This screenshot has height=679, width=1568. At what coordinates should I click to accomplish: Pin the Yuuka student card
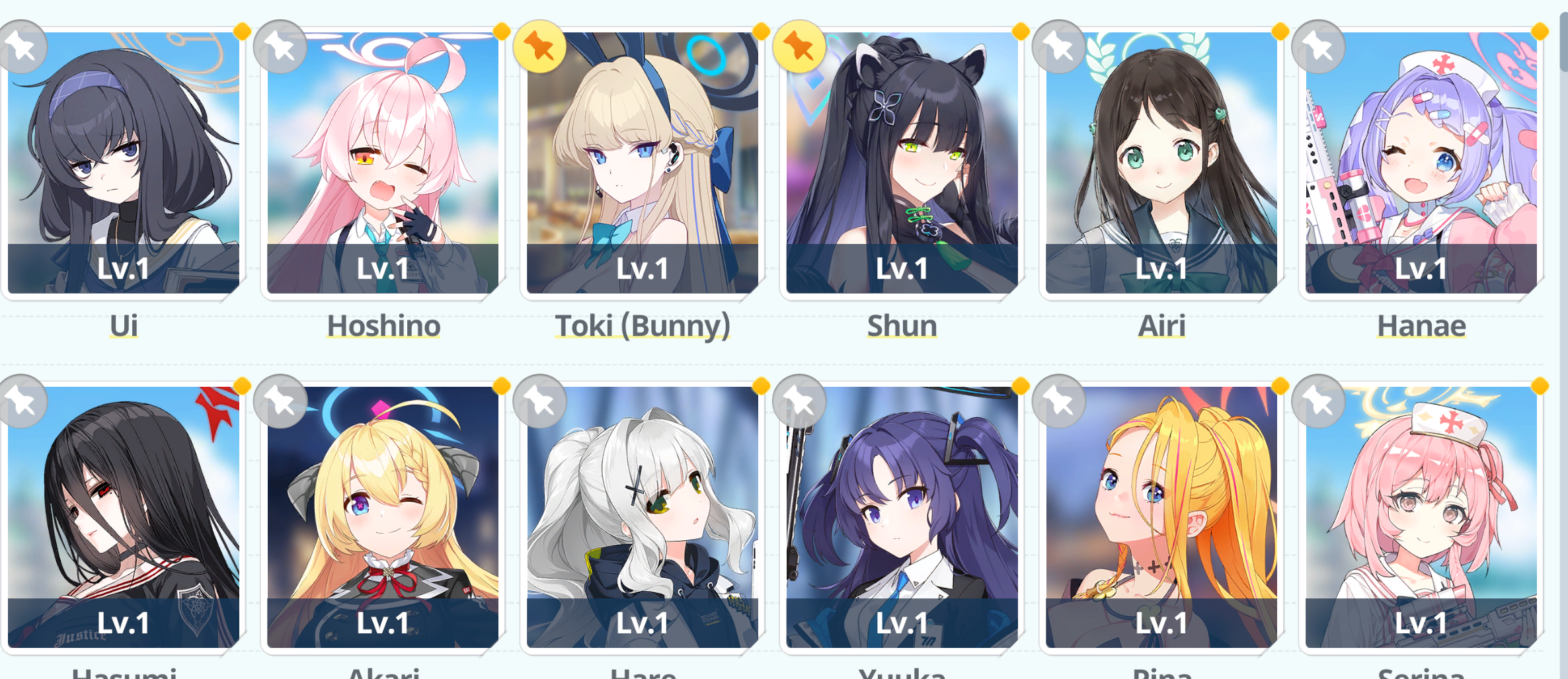tap(799, 401)
